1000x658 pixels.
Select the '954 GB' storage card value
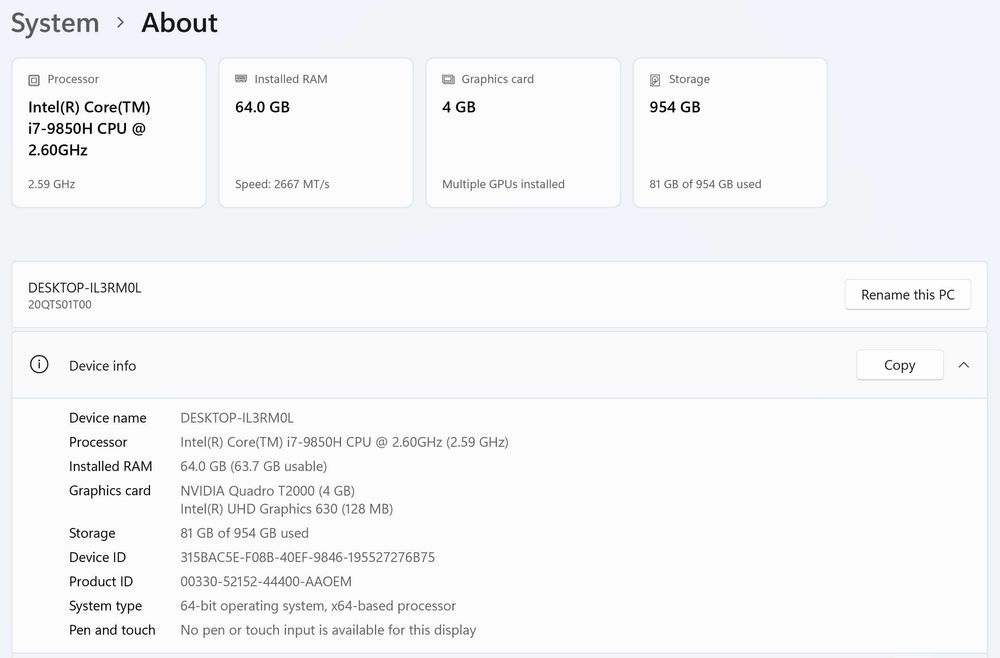click(x=675, y=107)
